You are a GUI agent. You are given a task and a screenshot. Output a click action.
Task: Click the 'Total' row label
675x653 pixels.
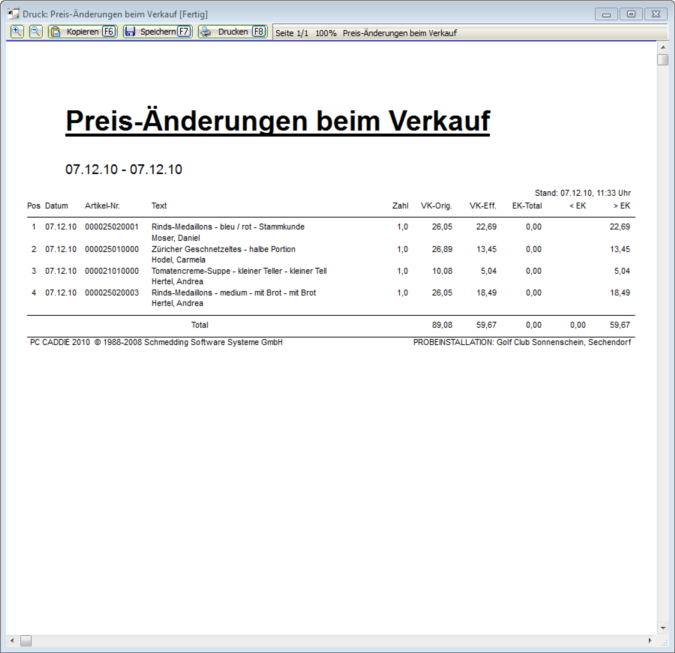point(200,325)
